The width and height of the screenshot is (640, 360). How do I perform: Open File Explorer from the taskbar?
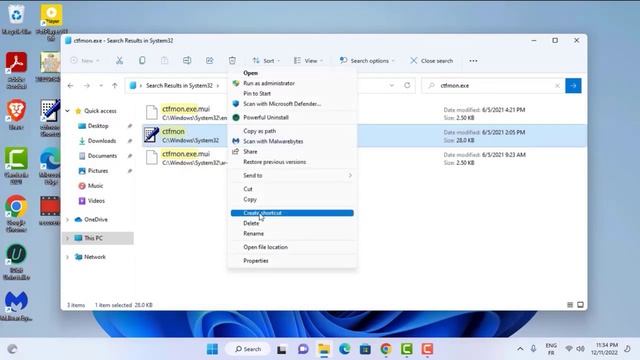(324, 349)
